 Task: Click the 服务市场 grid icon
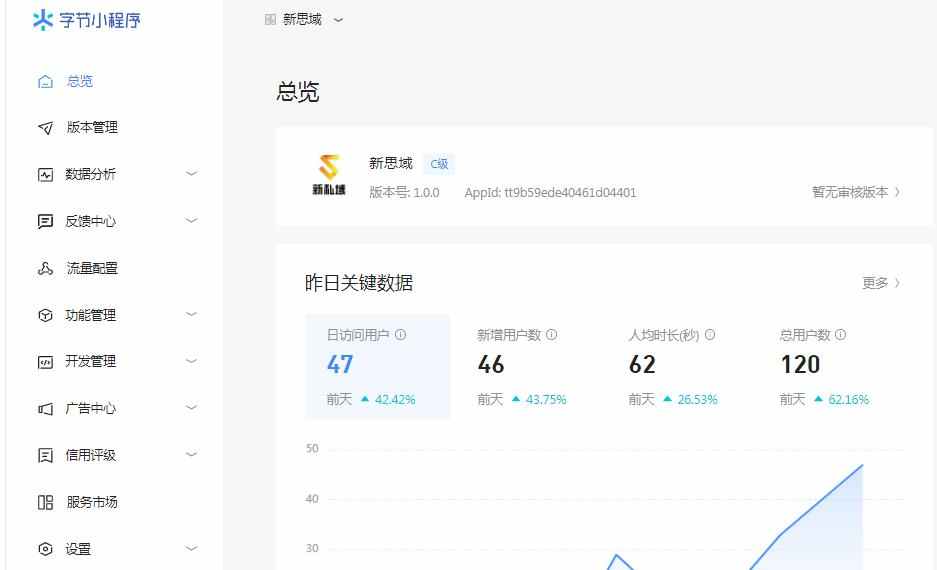pyautogui.click(x=45, y=502)
